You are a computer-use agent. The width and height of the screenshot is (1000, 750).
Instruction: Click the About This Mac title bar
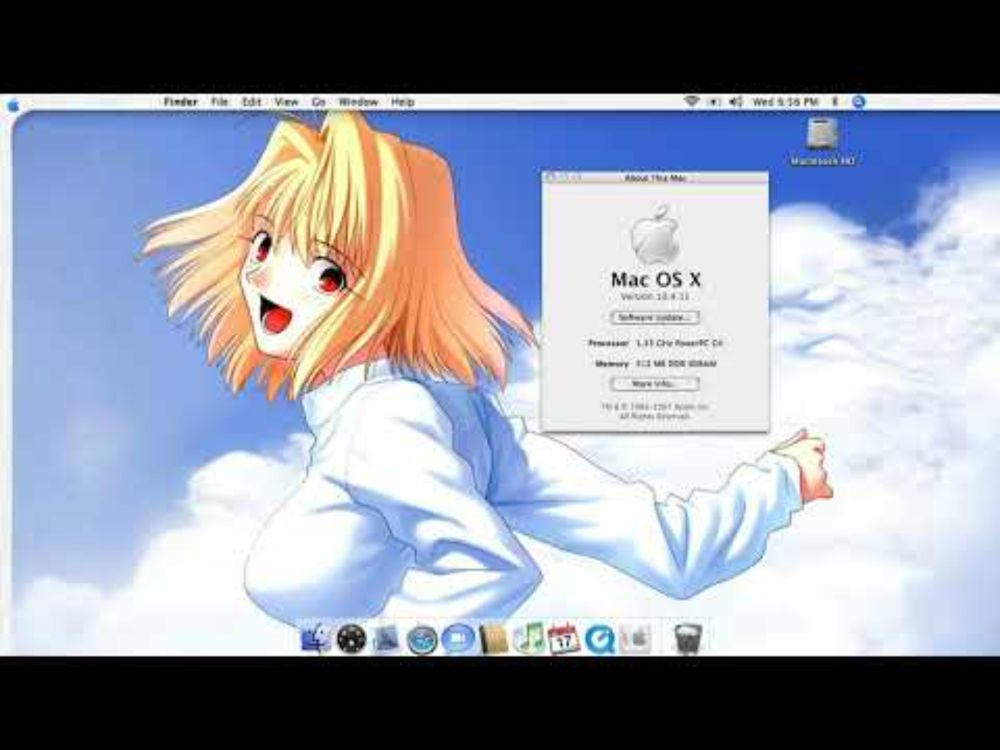pos(655,178)
